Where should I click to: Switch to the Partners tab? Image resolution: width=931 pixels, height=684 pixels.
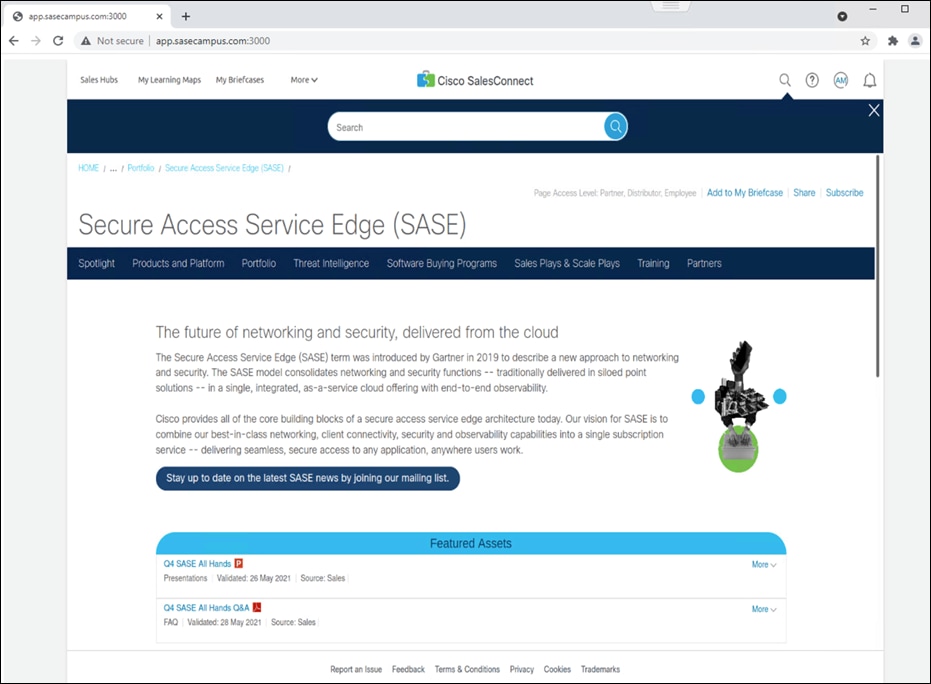pyautogui.click(x=704, y=263)
